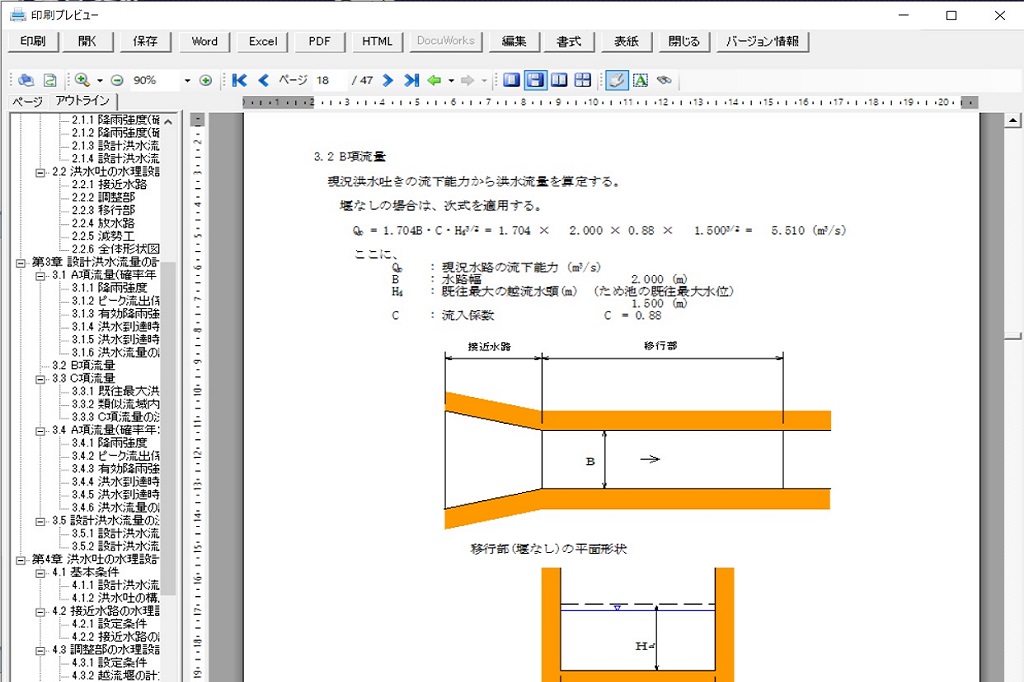Click the binoculars search icon
Viewport: 1024px width, 682px height.
point(664,80)
